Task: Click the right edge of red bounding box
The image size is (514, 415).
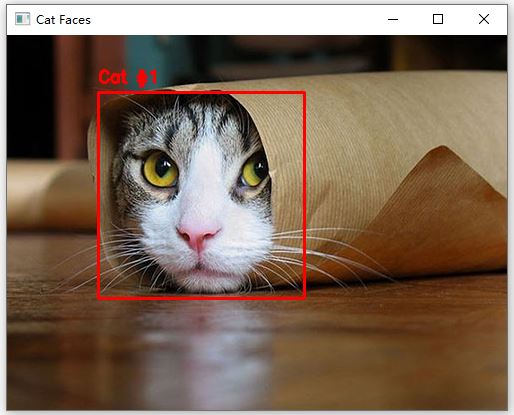Action: (304, 195)
